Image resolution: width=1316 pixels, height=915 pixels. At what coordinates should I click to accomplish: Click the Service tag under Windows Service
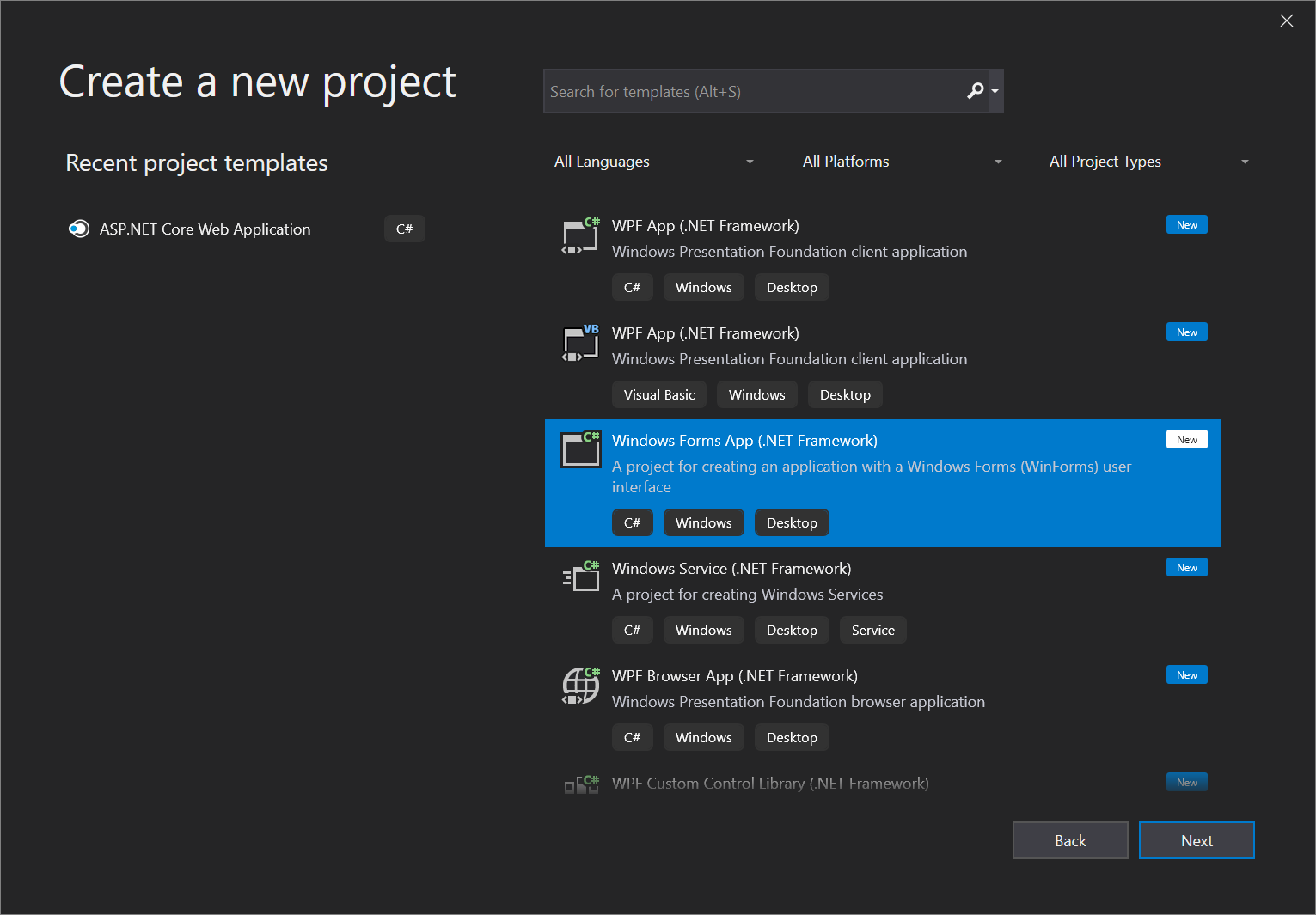point(872,630)
